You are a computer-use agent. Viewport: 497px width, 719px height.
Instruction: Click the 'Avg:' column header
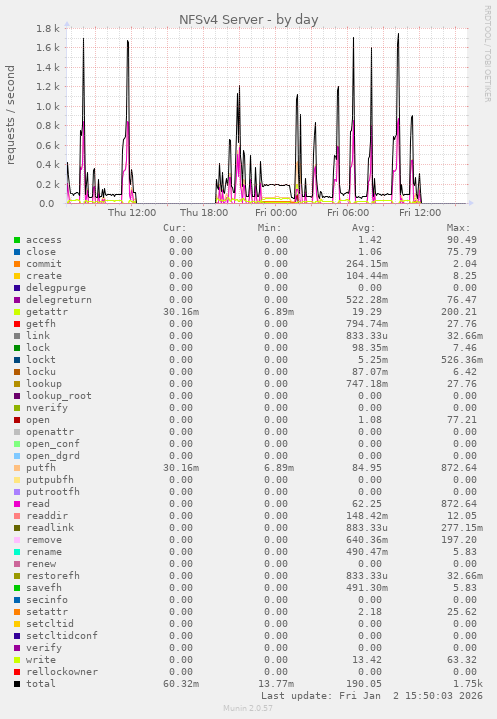click(x=364, y=228)
